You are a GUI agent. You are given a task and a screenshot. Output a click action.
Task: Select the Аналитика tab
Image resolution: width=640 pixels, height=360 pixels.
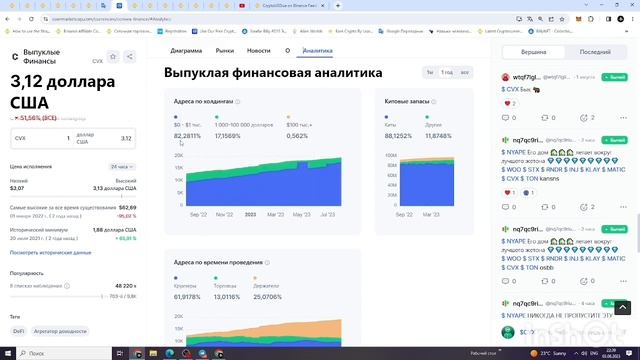pyautogui.click(x=318, y=51)
